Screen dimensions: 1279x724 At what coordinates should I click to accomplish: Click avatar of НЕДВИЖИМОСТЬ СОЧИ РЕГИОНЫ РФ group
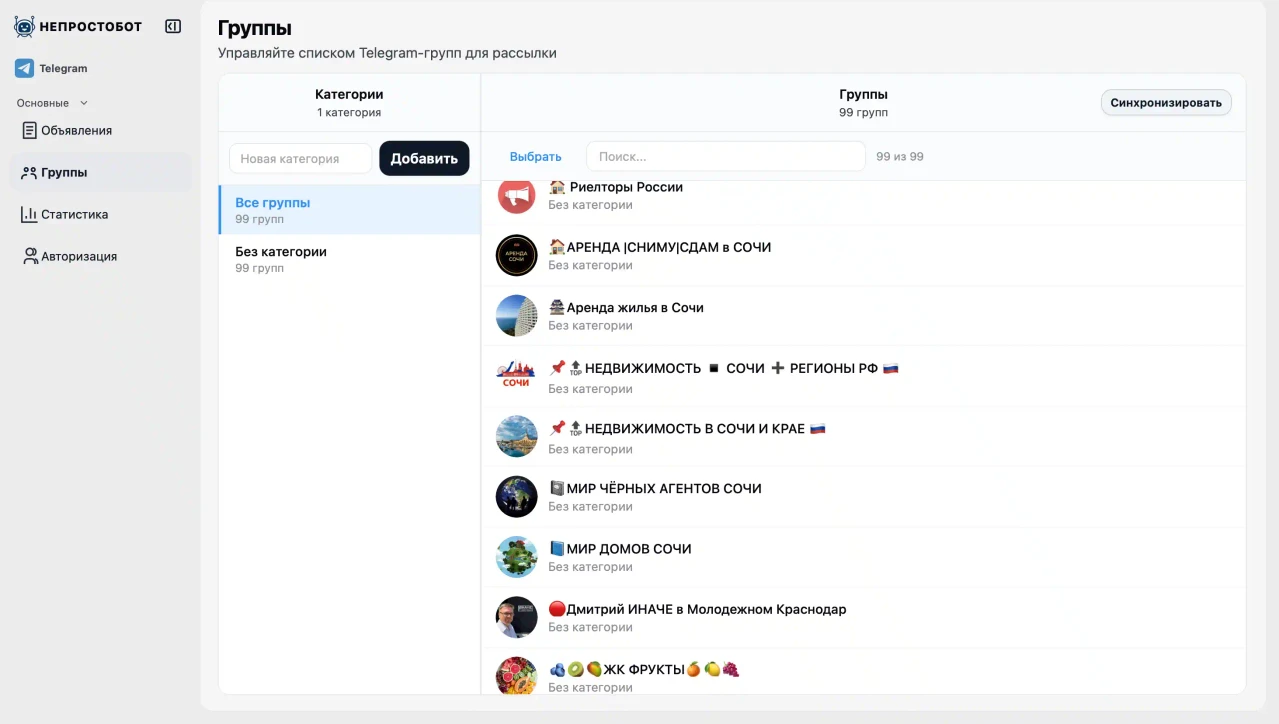(517, 376)
